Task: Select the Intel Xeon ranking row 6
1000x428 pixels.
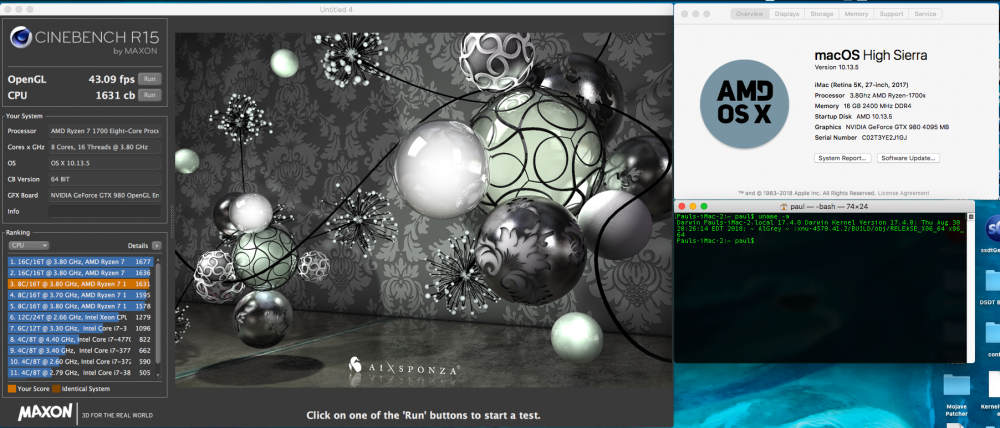Action: click(x=80, y=317)
